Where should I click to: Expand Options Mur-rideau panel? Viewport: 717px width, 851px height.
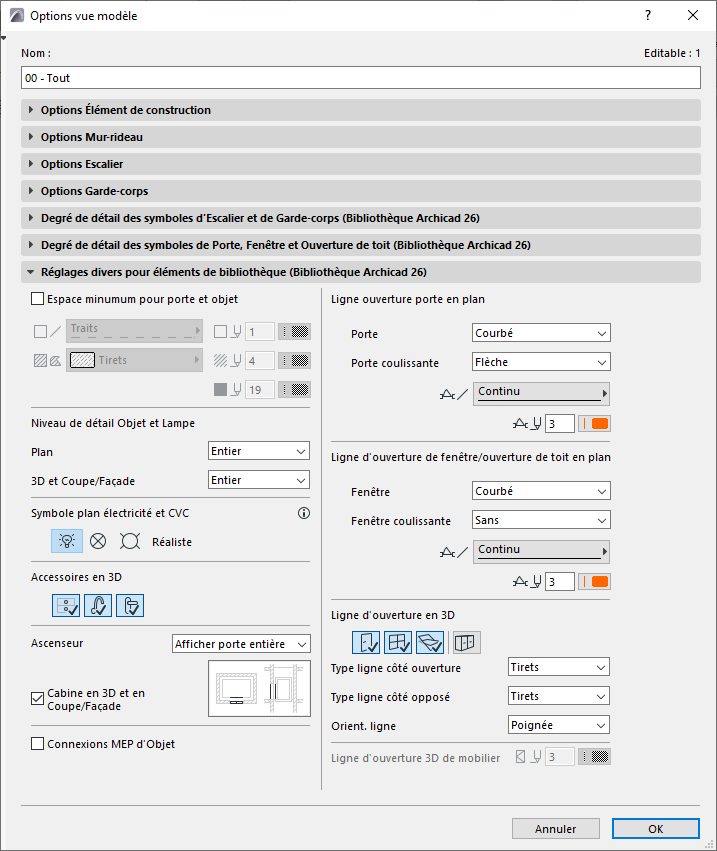[x=361, y=137]
